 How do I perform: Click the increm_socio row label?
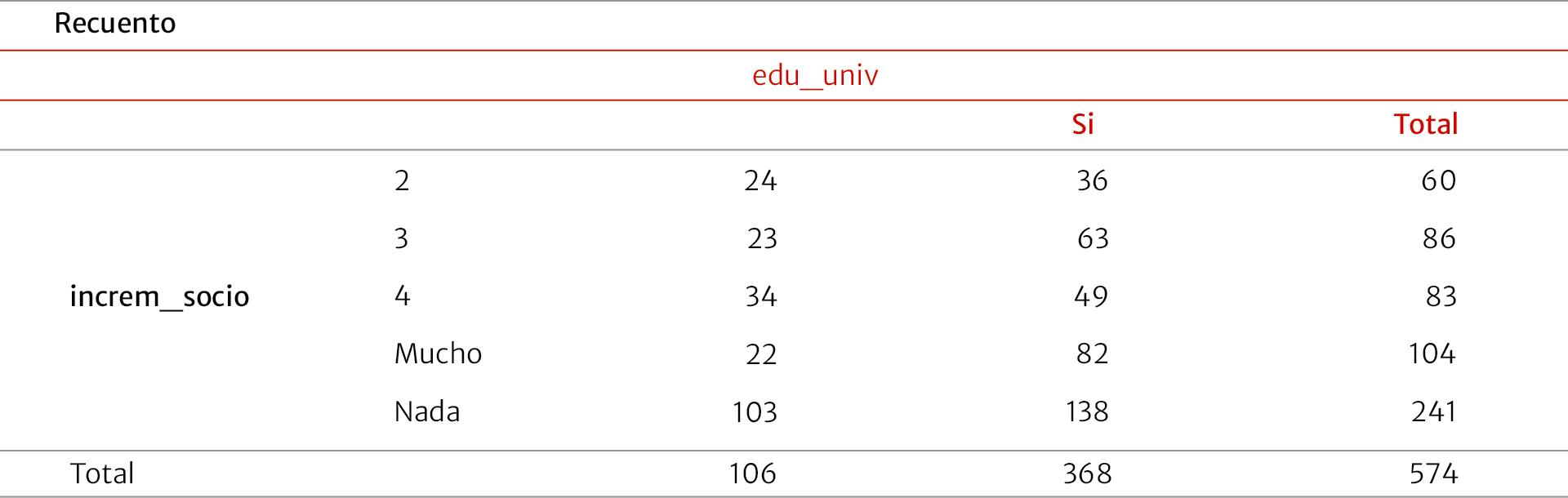pyautogui.click(x=159, y=296)
